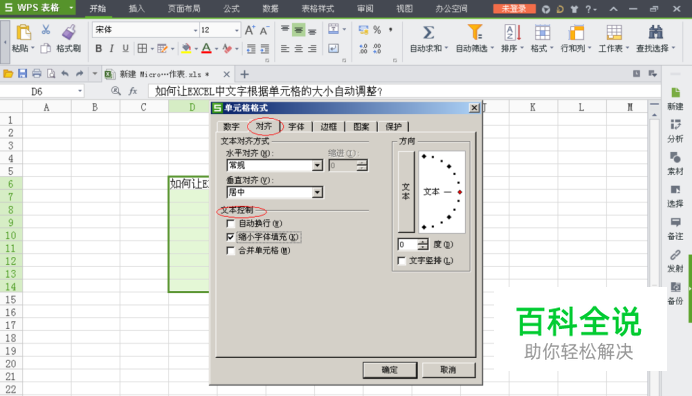This screenshot has height=396, width=692.
Task: Select column A header
Action: point(47,107)
